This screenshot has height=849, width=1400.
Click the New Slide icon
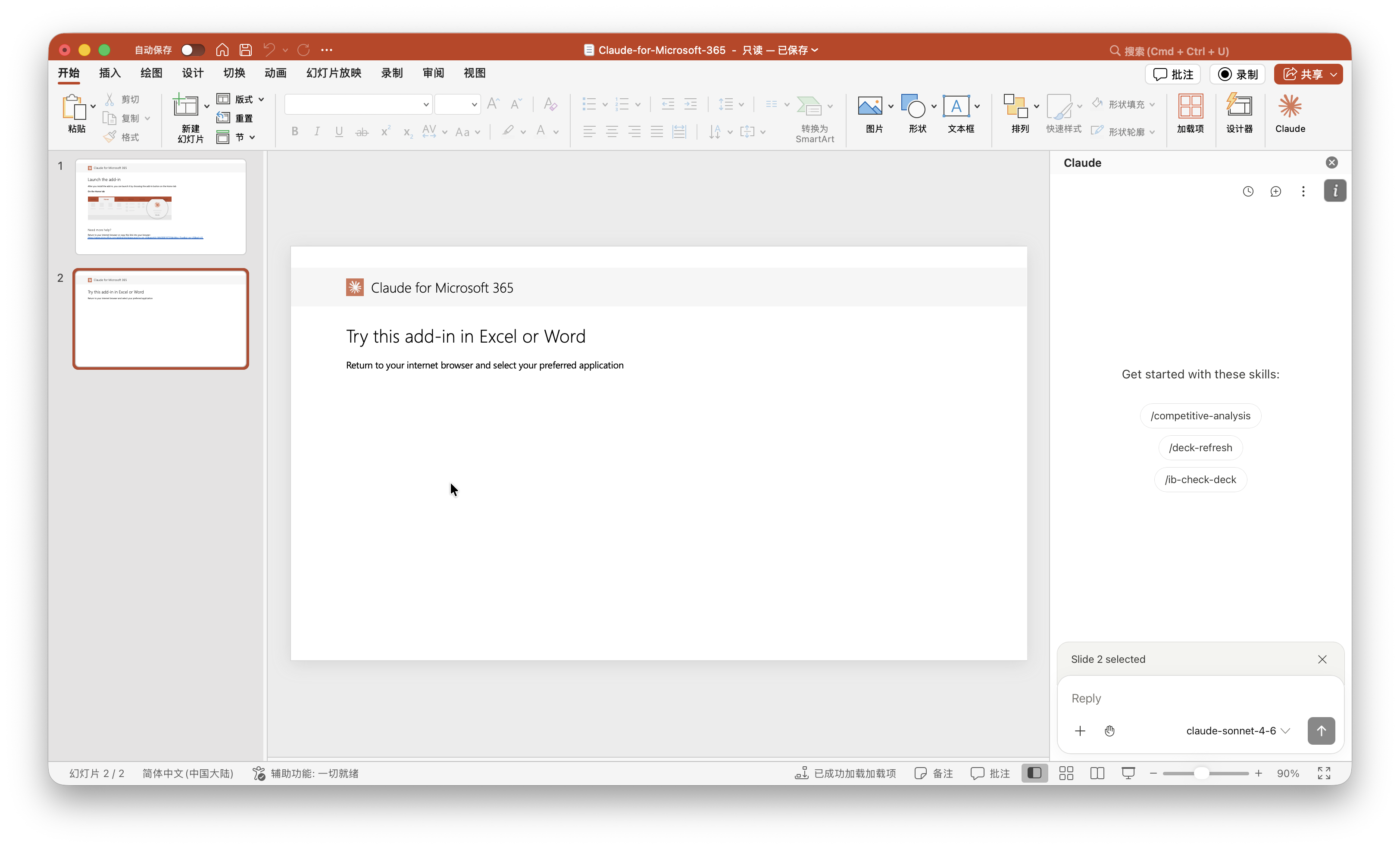pos(186,106)
